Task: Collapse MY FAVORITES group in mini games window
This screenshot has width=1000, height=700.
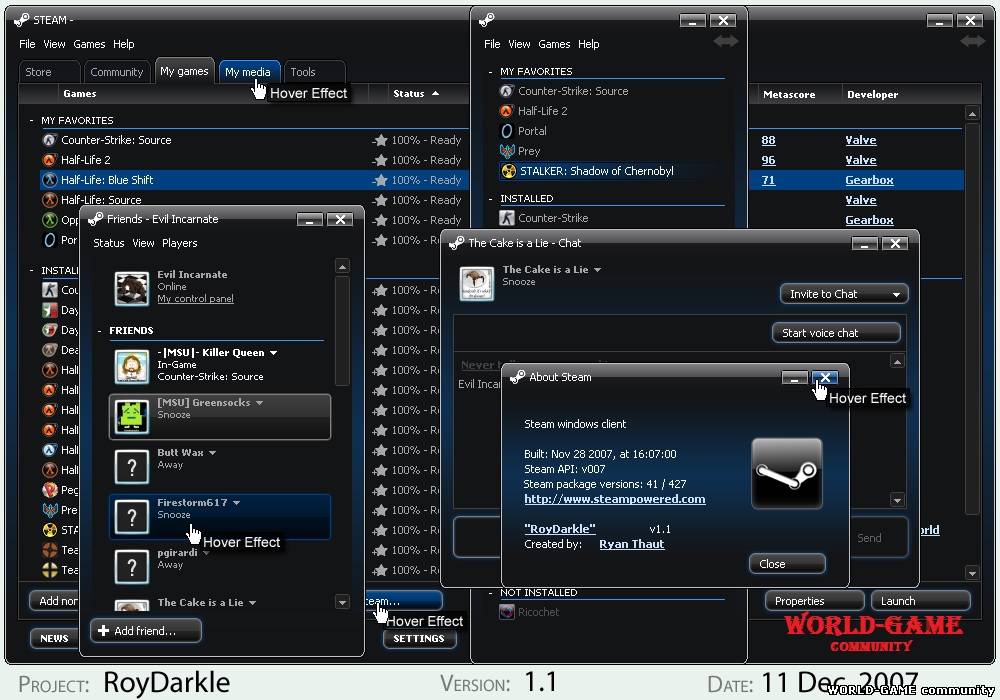Action: point(490,72)
